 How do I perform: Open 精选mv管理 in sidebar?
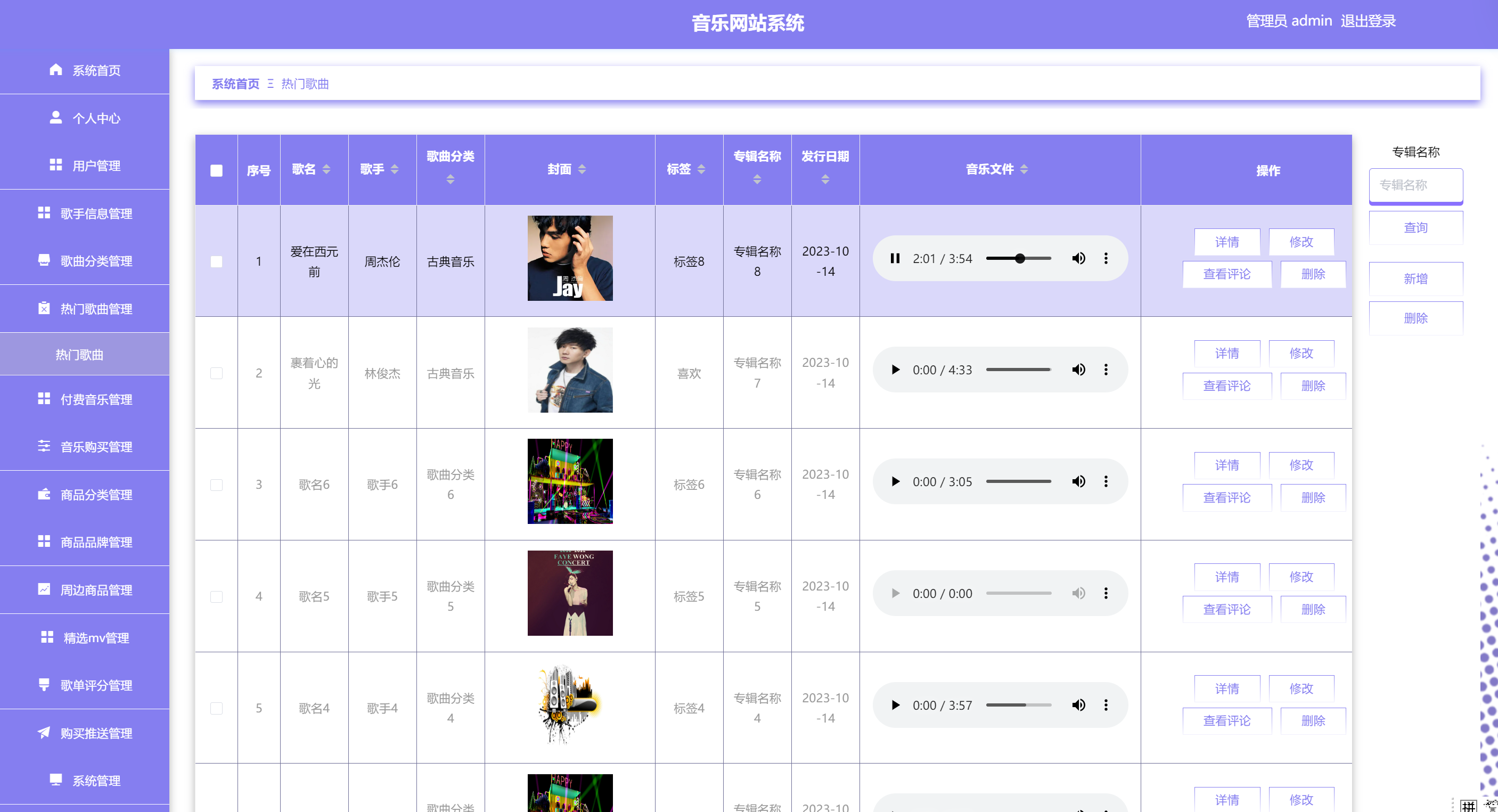tap(84, 638)
